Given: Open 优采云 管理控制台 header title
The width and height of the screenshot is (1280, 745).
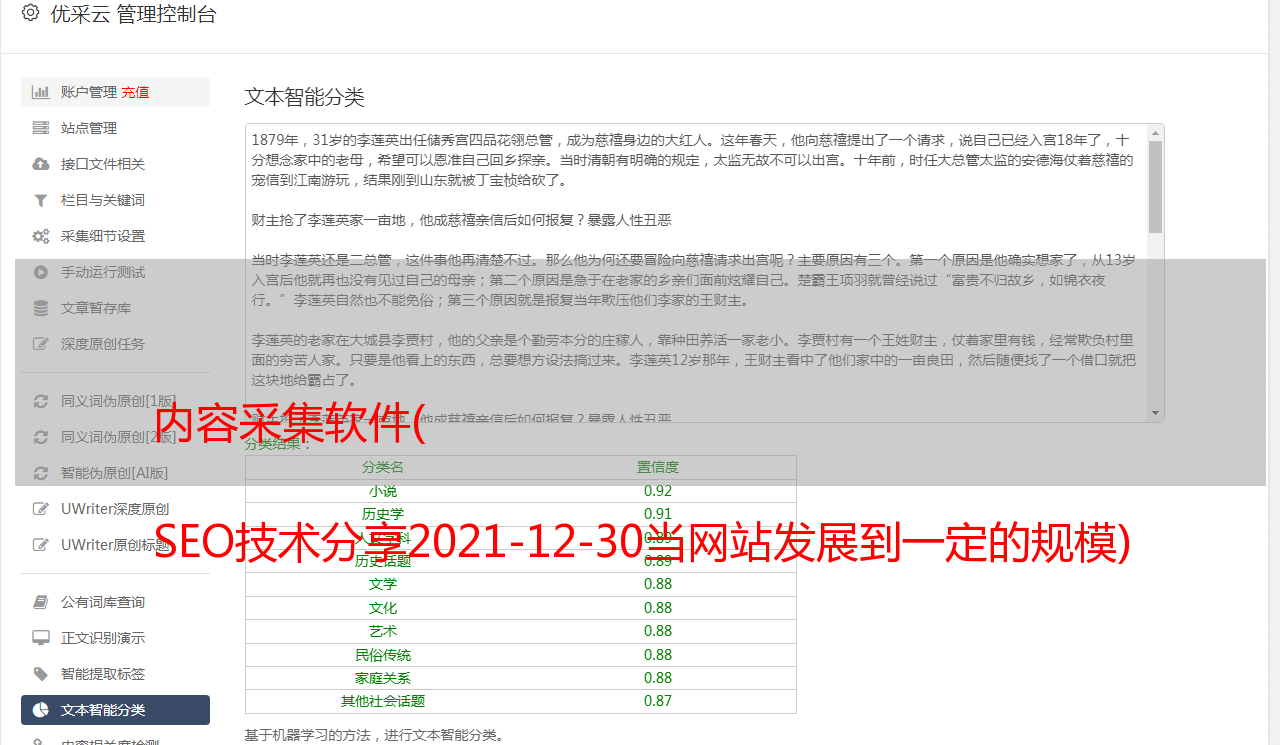Looking at the screenshot, I should (133, 14).
